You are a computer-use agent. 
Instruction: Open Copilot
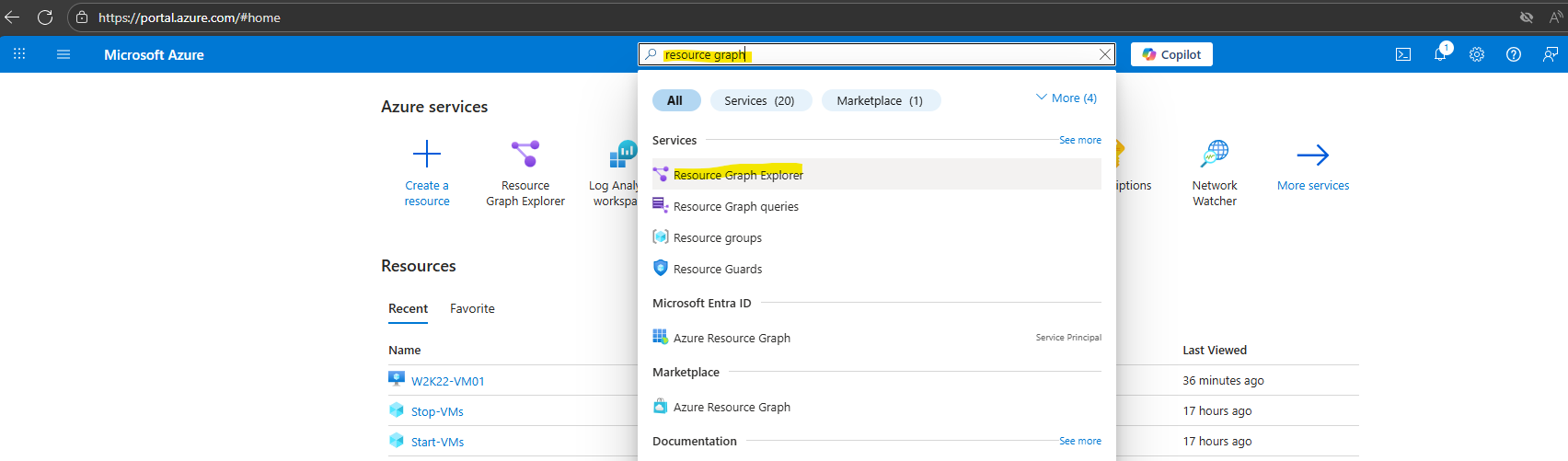point(1171,54)
